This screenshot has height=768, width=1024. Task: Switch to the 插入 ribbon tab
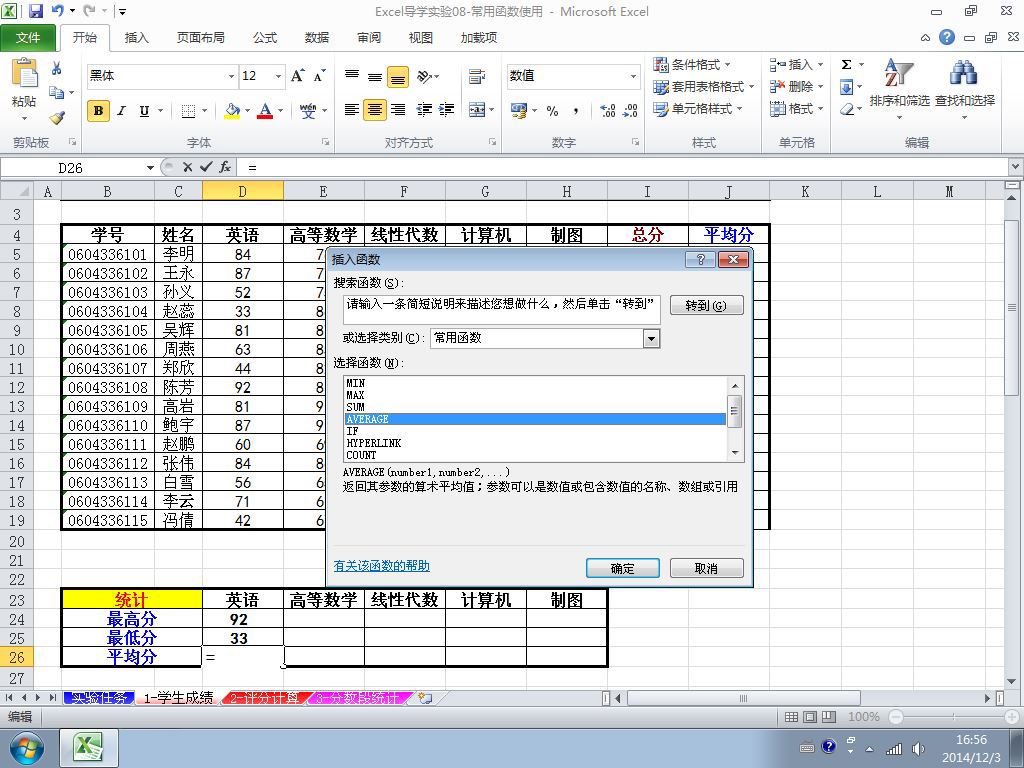pos(136,38)
